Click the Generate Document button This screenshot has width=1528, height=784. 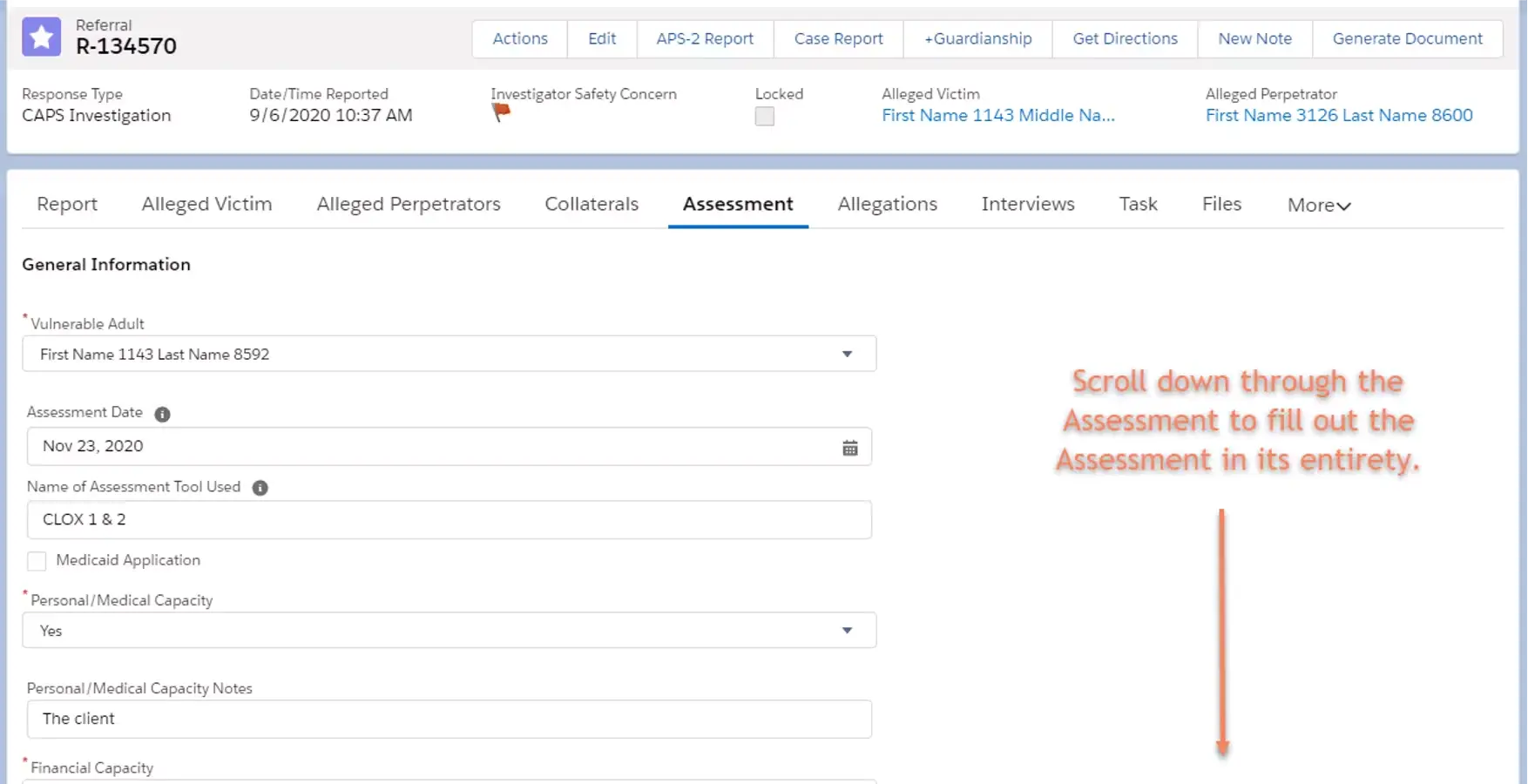[x=1407, y=39]
